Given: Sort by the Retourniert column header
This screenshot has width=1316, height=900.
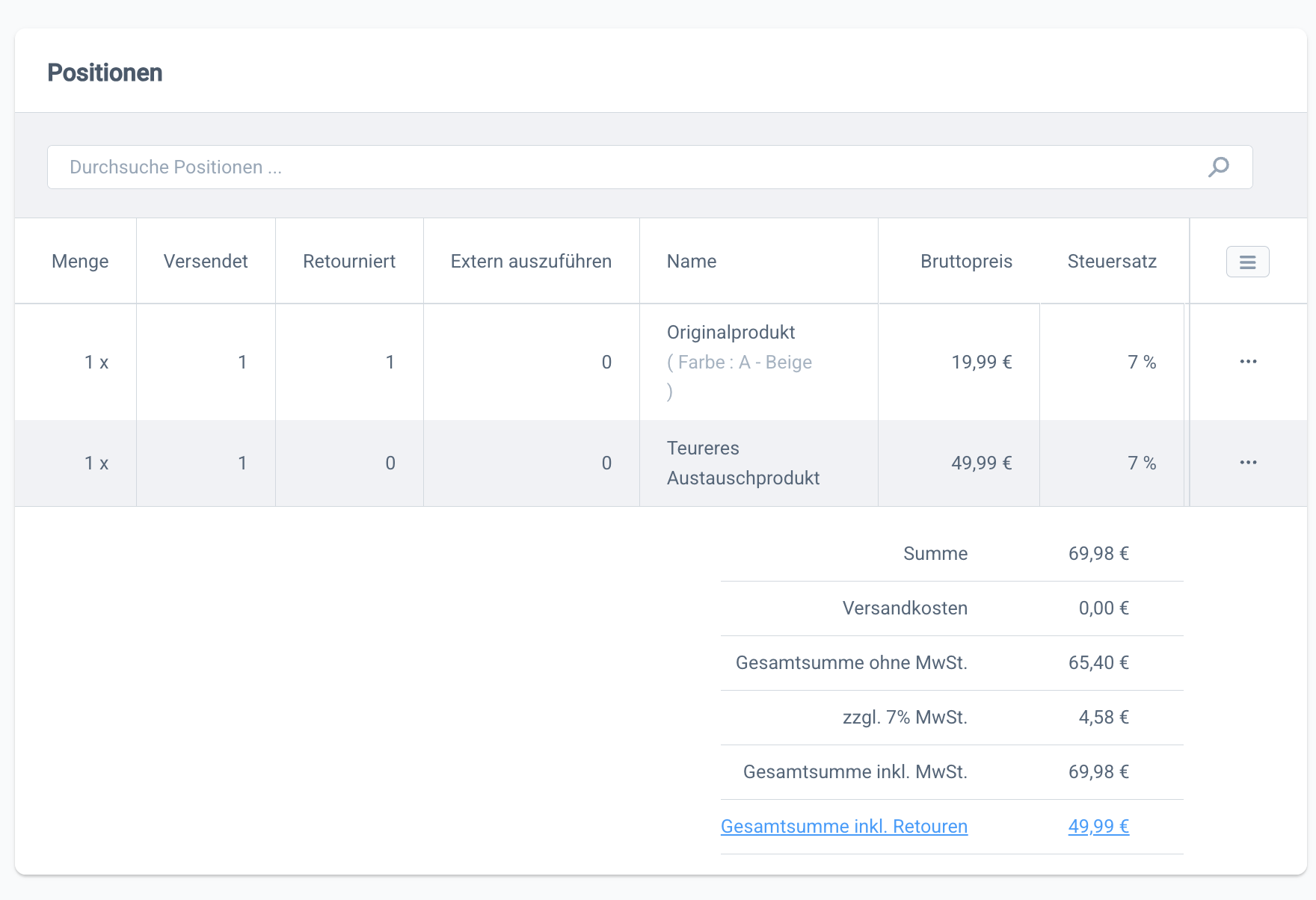Looking at the screenshot, I should pos(349,262).
